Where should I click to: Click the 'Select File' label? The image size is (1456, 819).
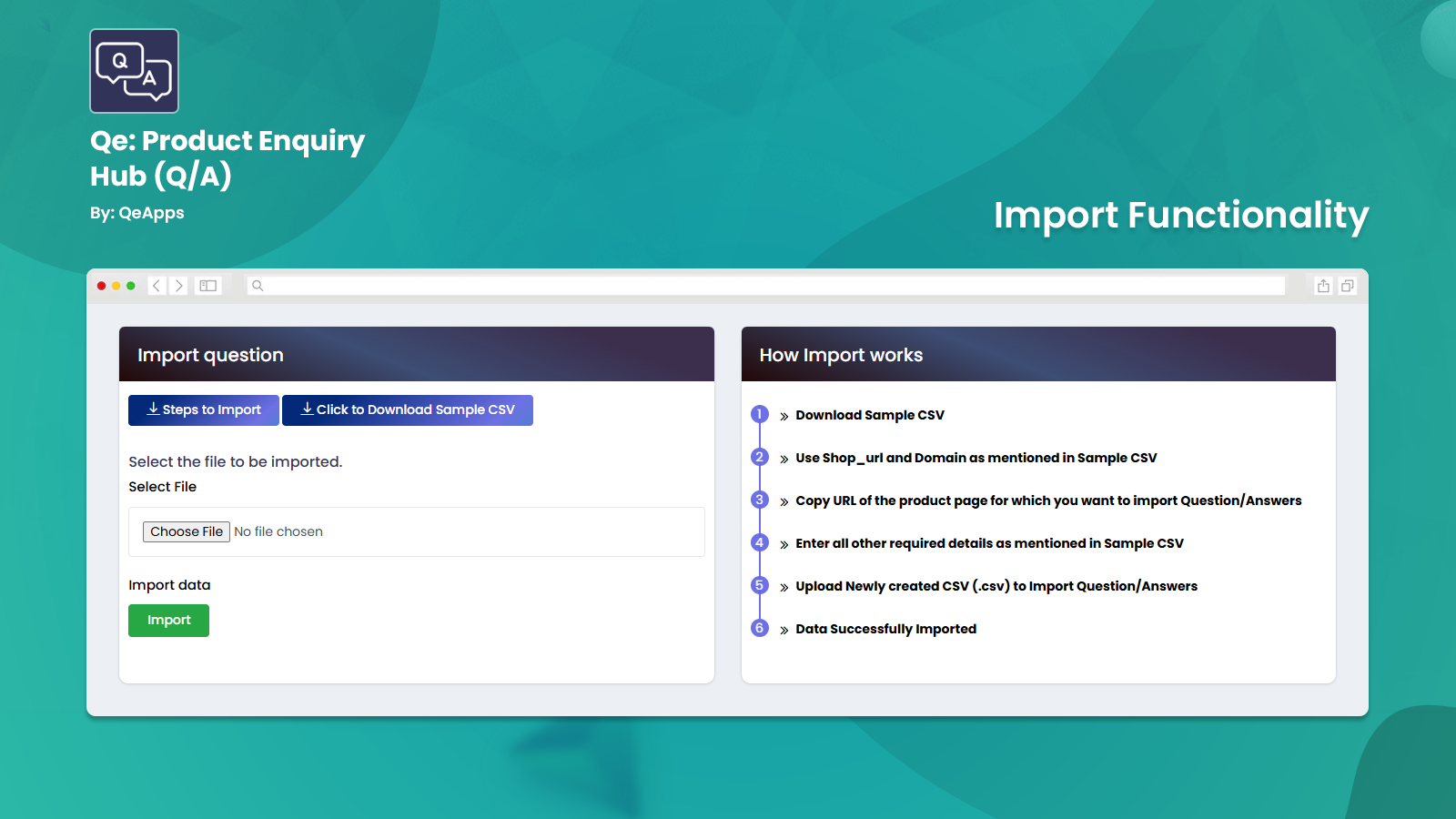(x=162, y=487)
